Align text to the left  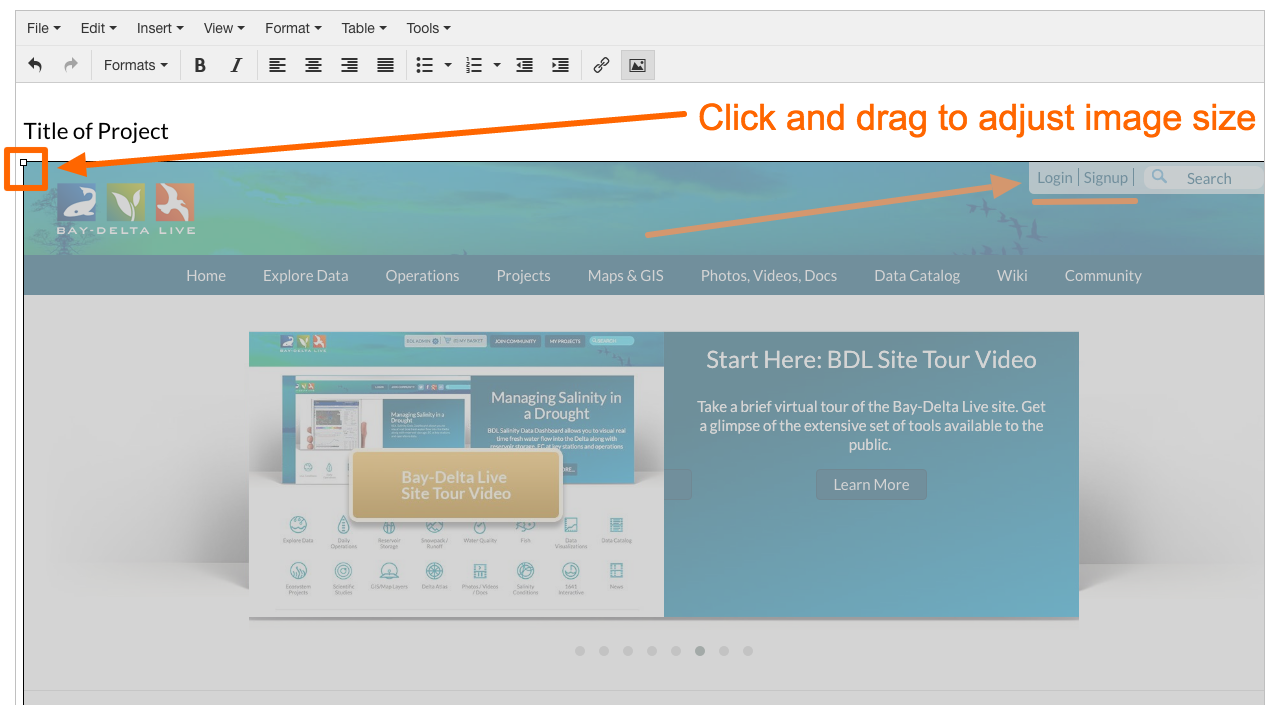[277, 65]
